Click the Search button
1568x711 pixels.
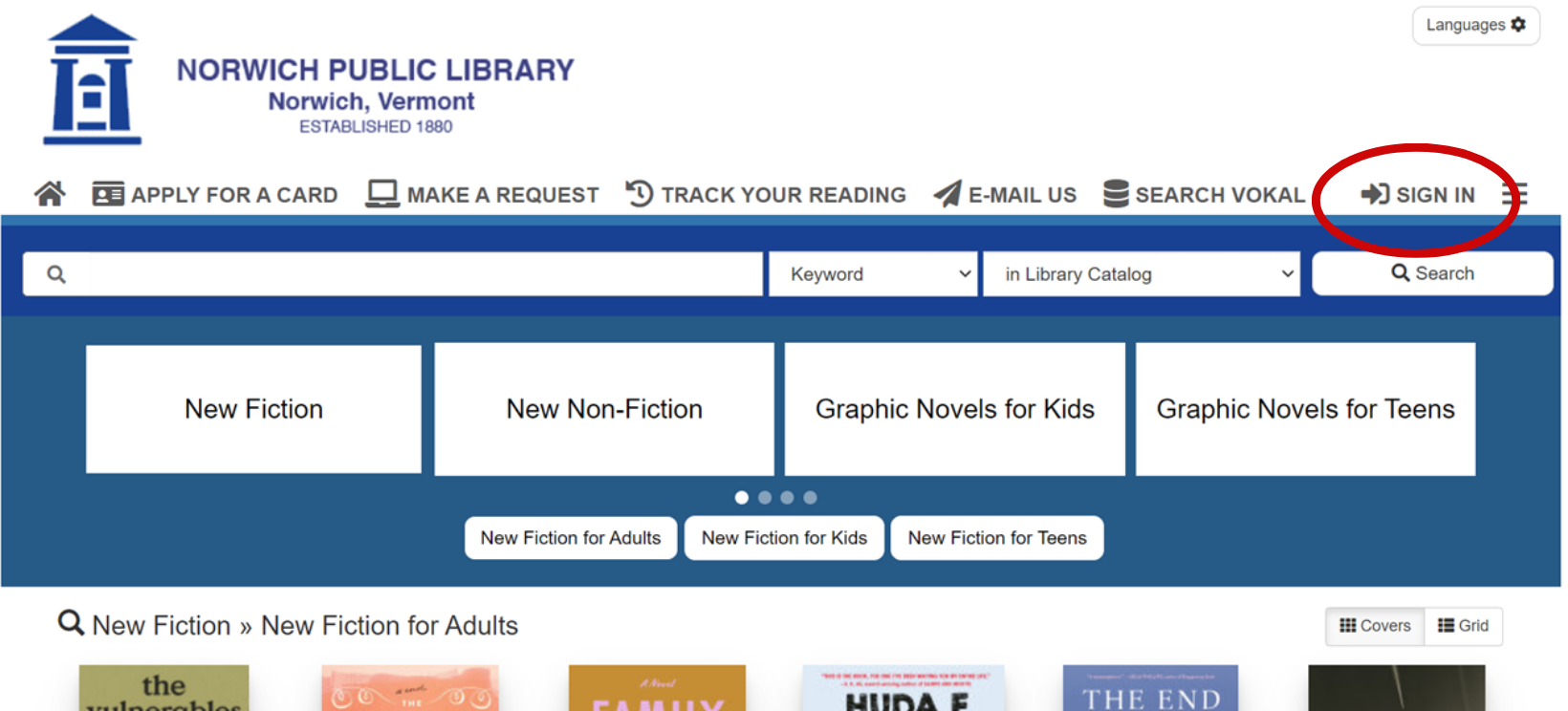pos(1432,273)
